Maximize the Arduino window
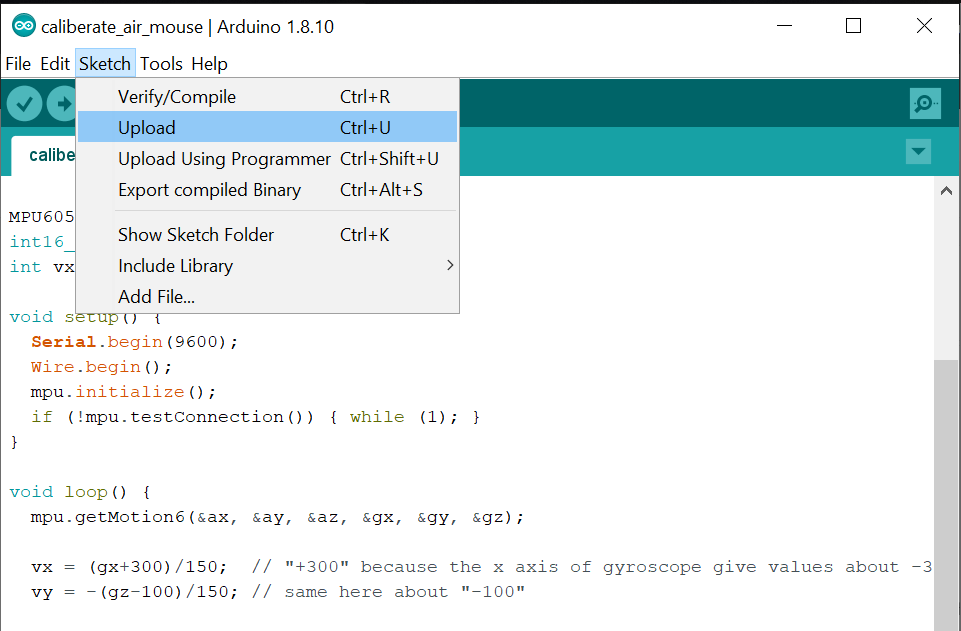This screenshot has height=631, width=961. tap(853, 26)
